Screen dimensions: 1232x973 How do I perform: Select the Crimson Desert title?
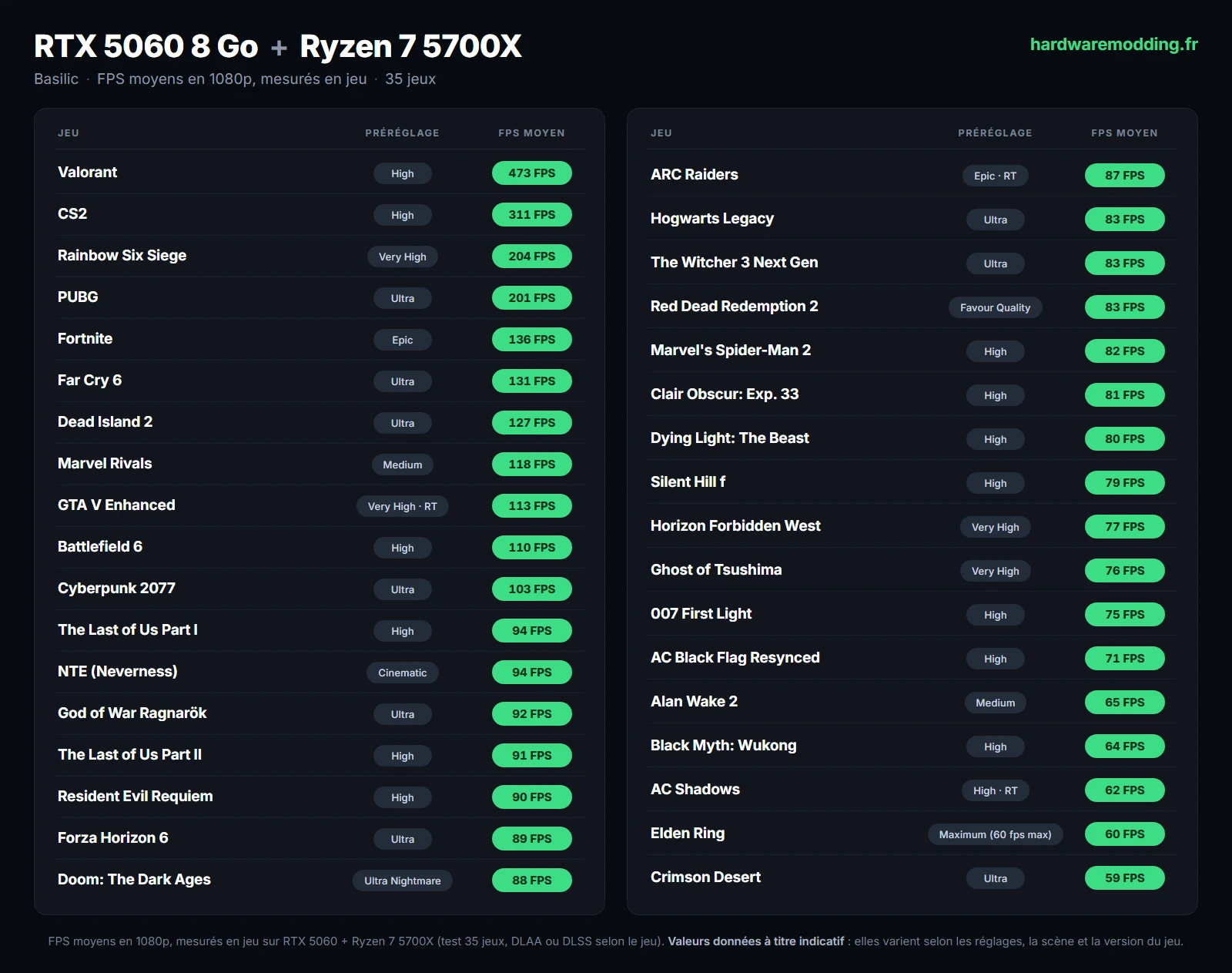click(x=705, y=877)
